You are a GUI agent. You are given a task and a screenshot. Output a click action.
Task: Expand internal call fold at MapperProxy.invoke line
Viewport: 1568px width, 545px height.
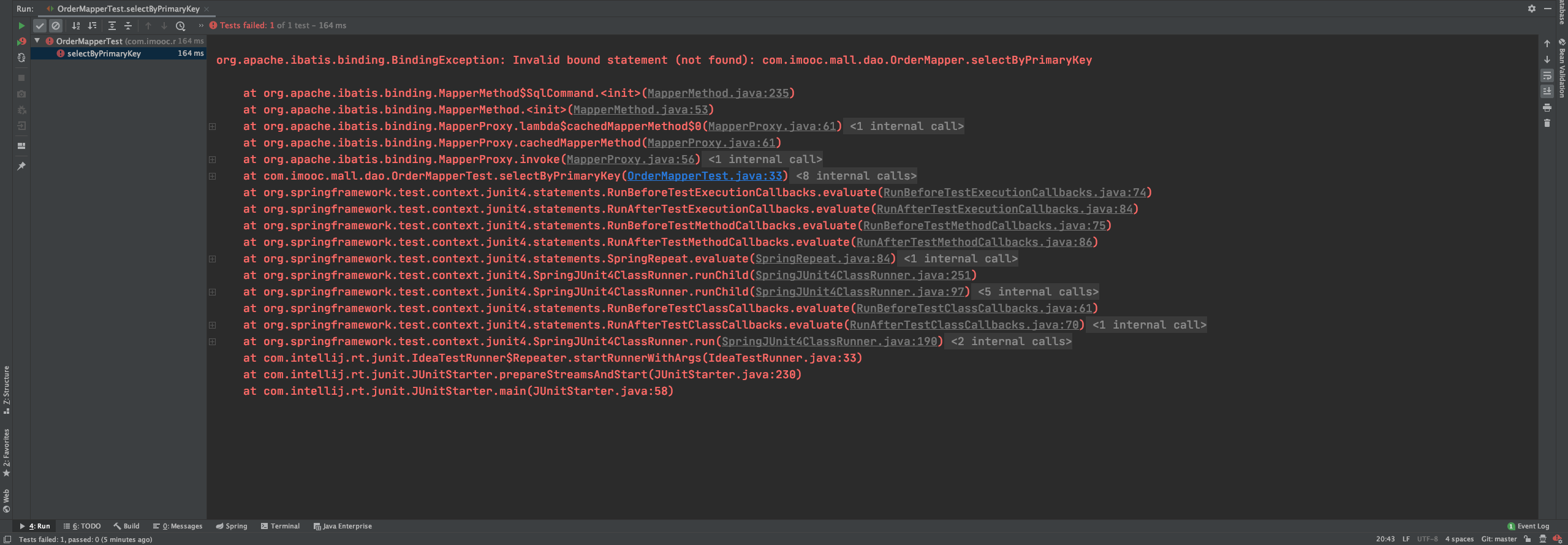pos(212,159)
